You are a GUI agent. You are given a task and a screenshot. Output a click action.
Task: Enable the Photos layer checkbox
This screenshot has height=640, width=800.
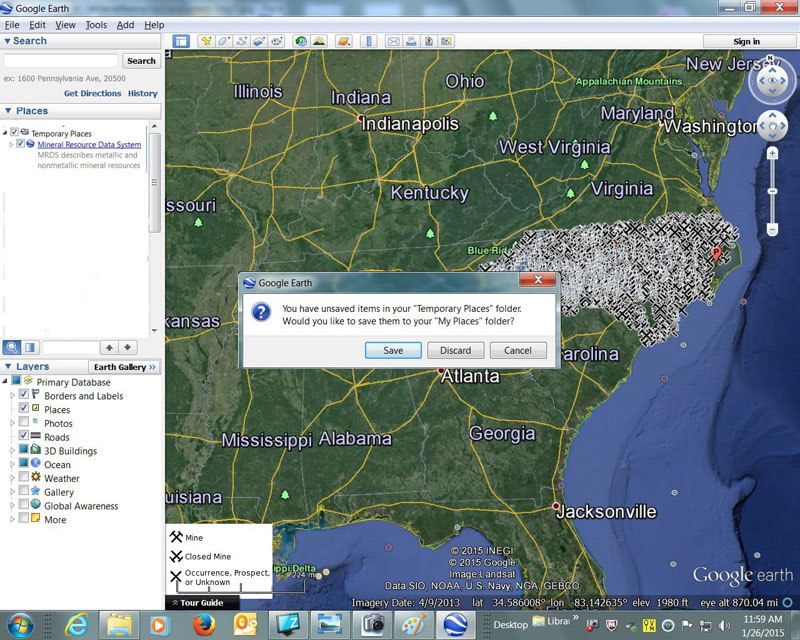(23, 422)
